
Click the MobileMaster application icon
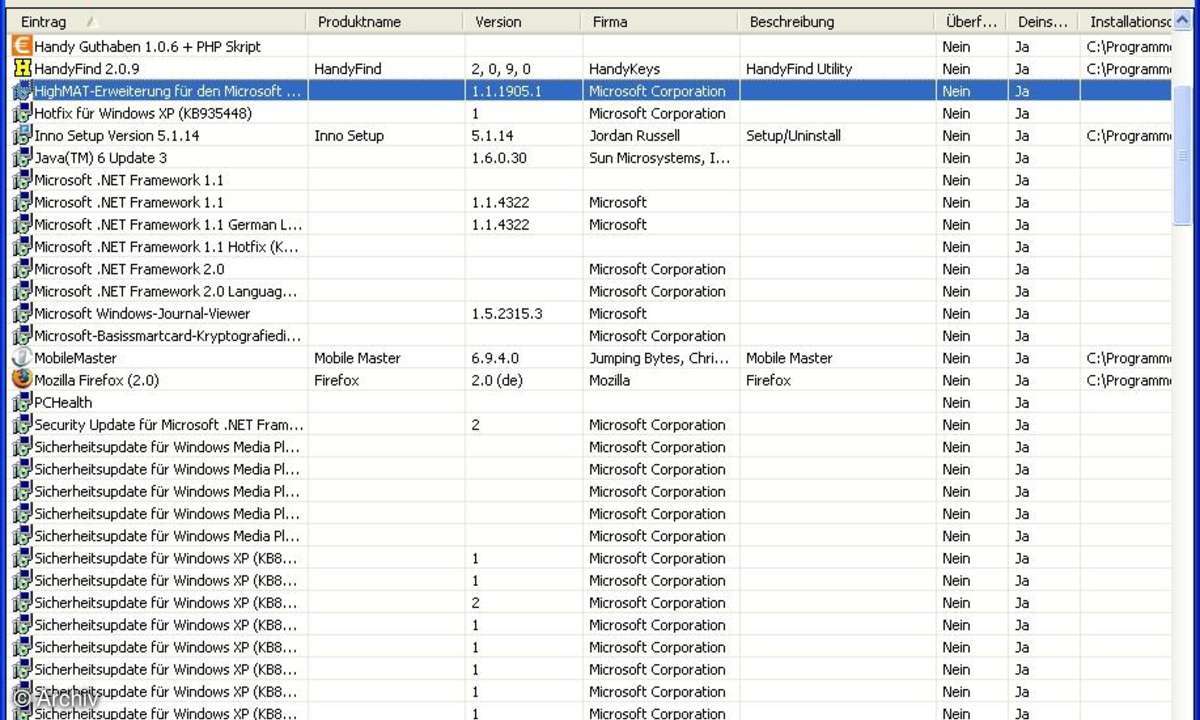click(21, 358)
